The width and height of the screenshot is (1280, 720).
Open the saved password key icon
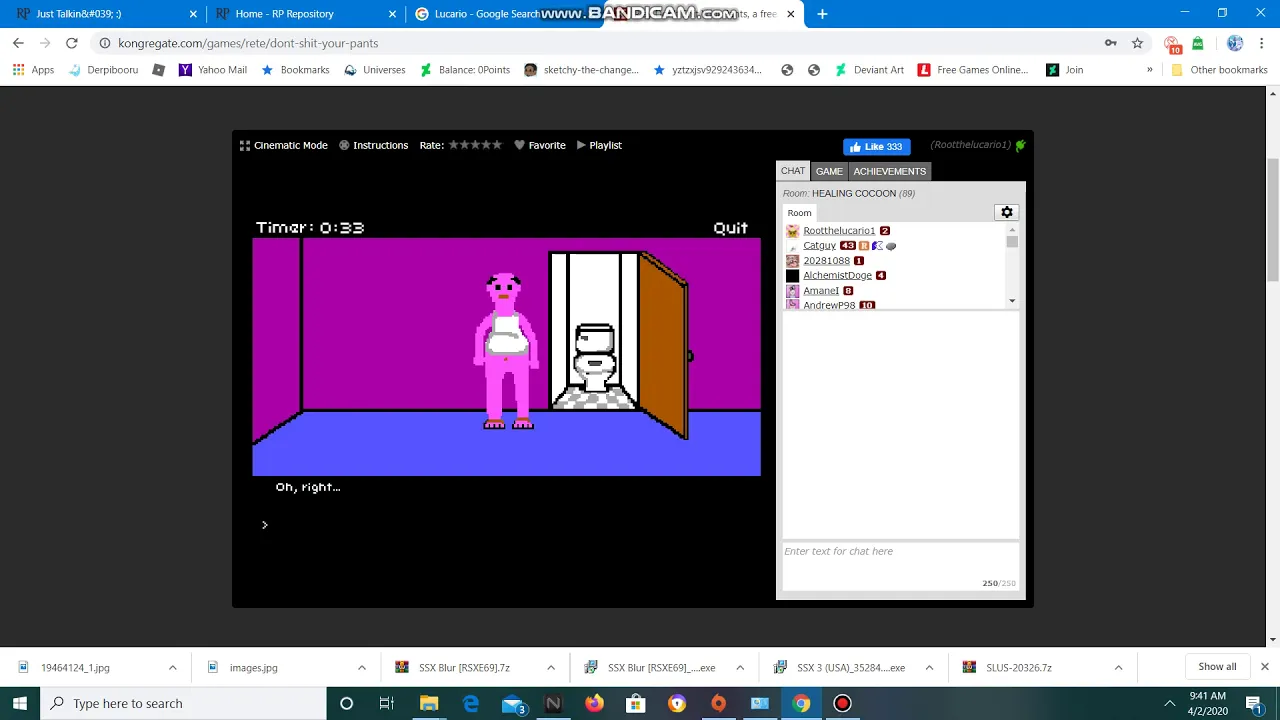[x=1110, y=43]
